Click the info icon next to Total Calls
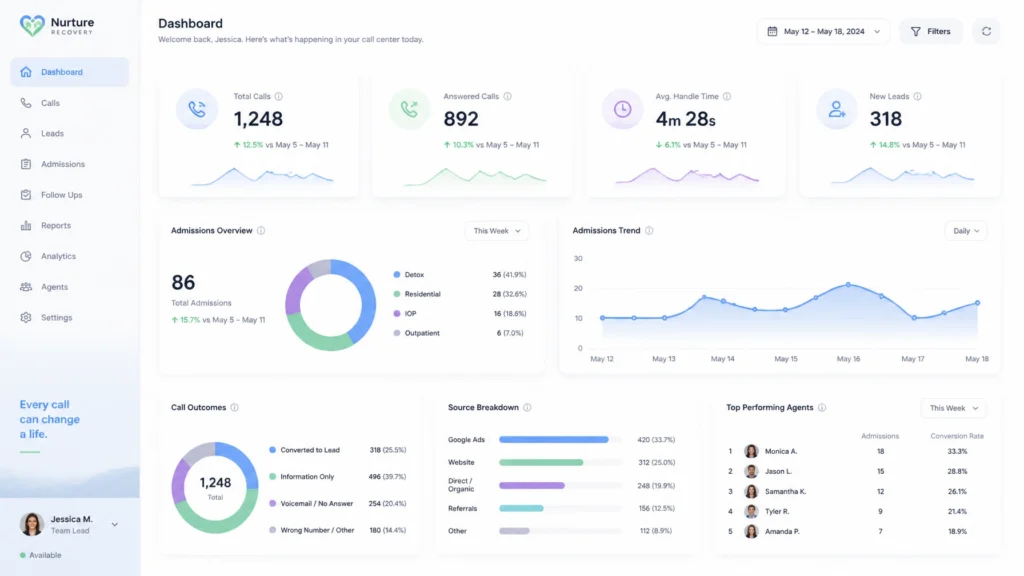The image size is (1024, 576). coord(279,97)
